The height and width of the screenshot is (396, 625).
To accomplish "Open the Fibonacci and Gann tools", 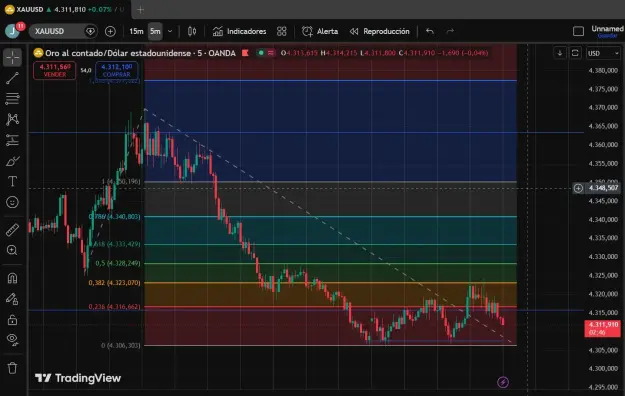I will 12,99.
